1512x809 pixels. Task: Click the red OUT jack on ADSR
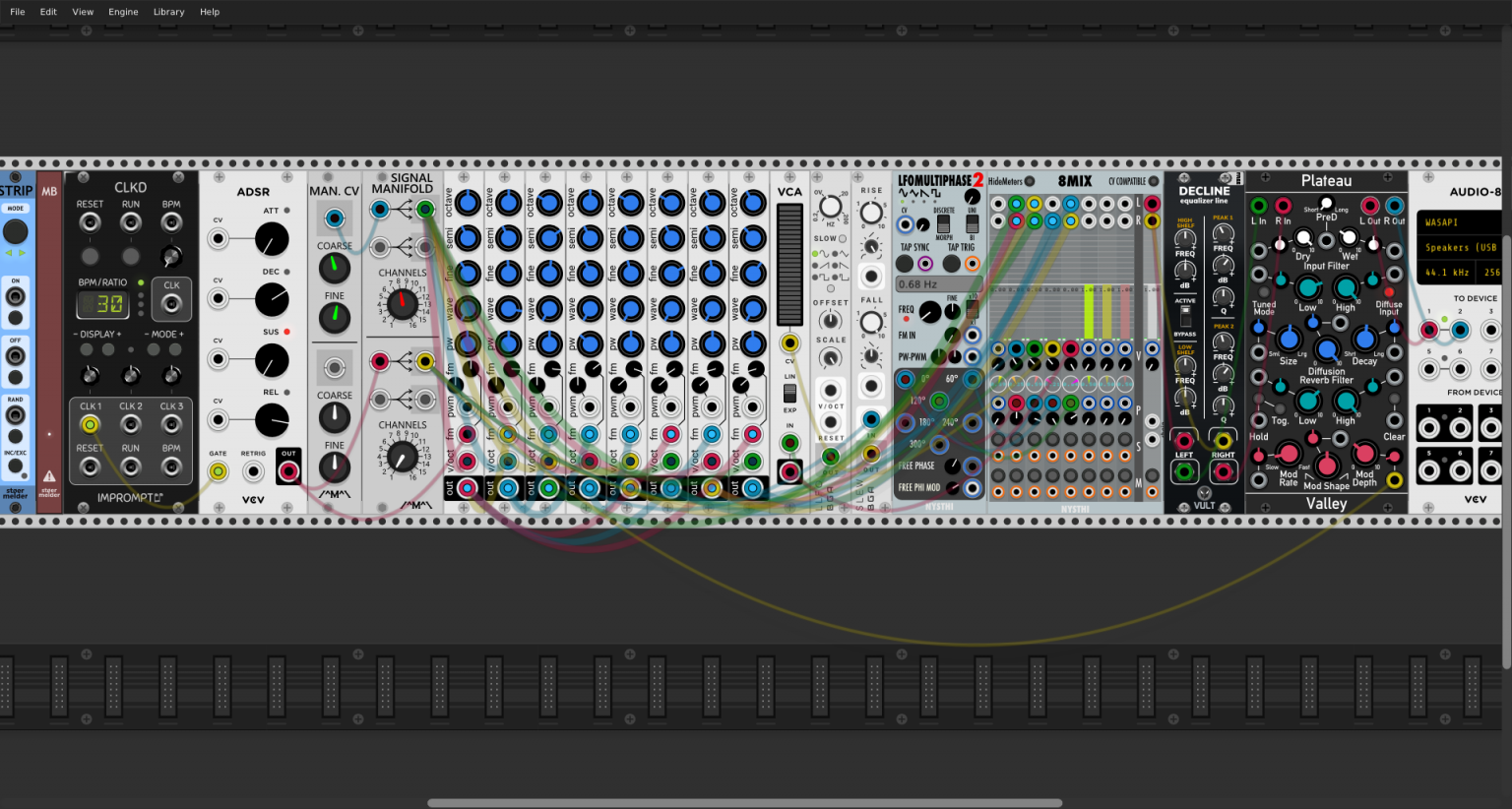point(288,471)
